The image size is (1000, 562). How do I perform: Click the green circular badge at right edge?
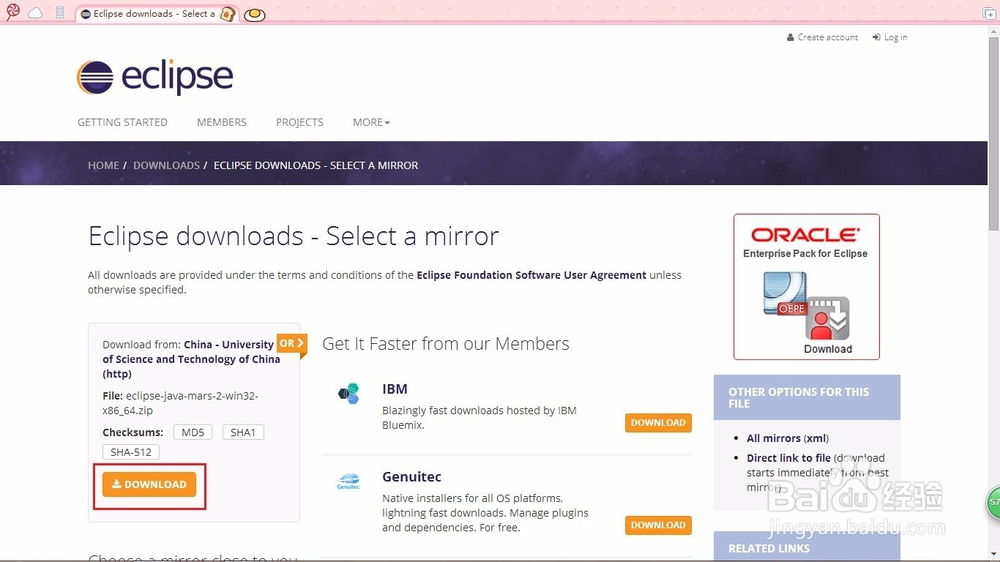click(994, 503)
